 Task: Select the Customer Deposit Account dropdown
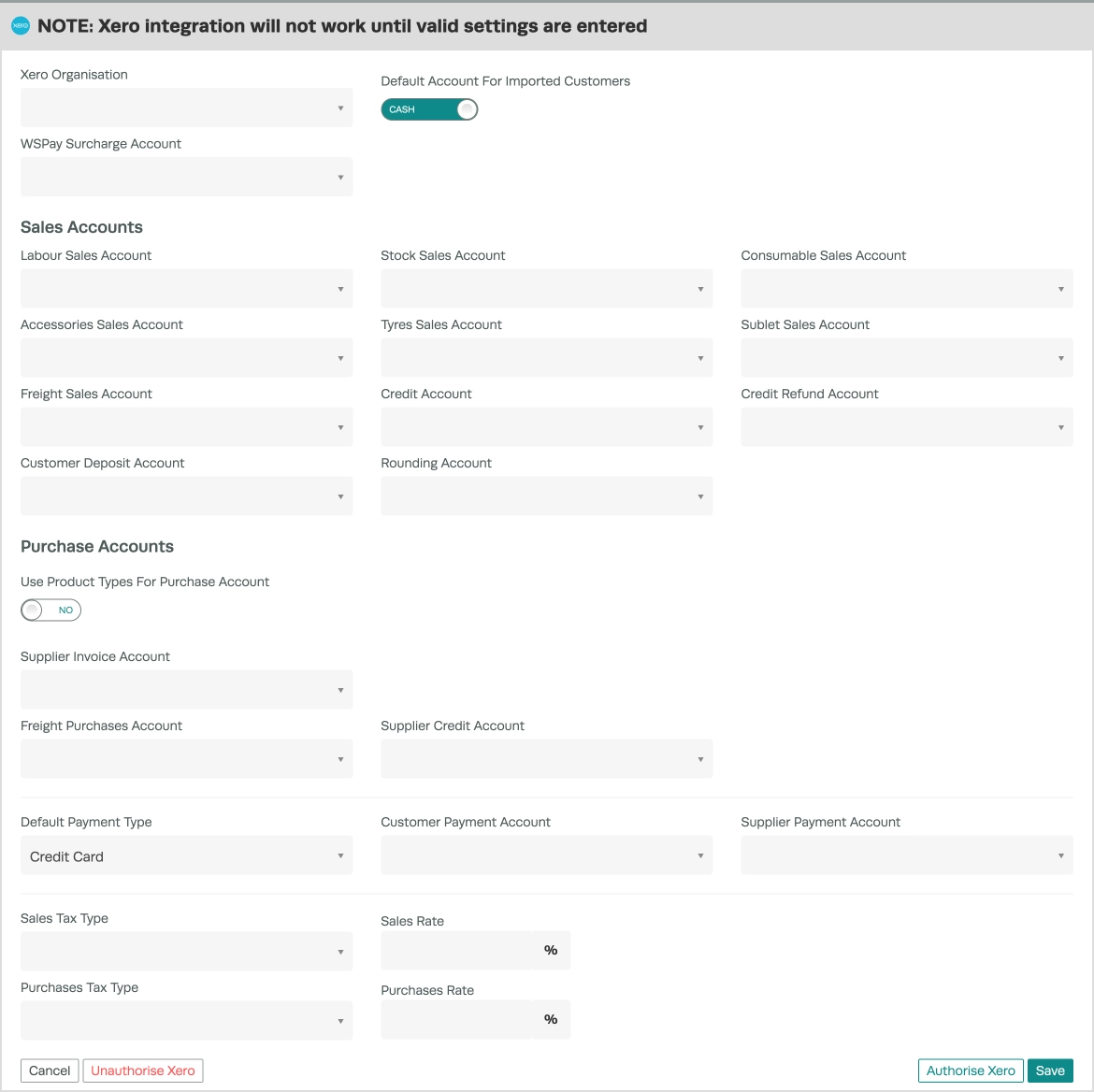[186, 496]
